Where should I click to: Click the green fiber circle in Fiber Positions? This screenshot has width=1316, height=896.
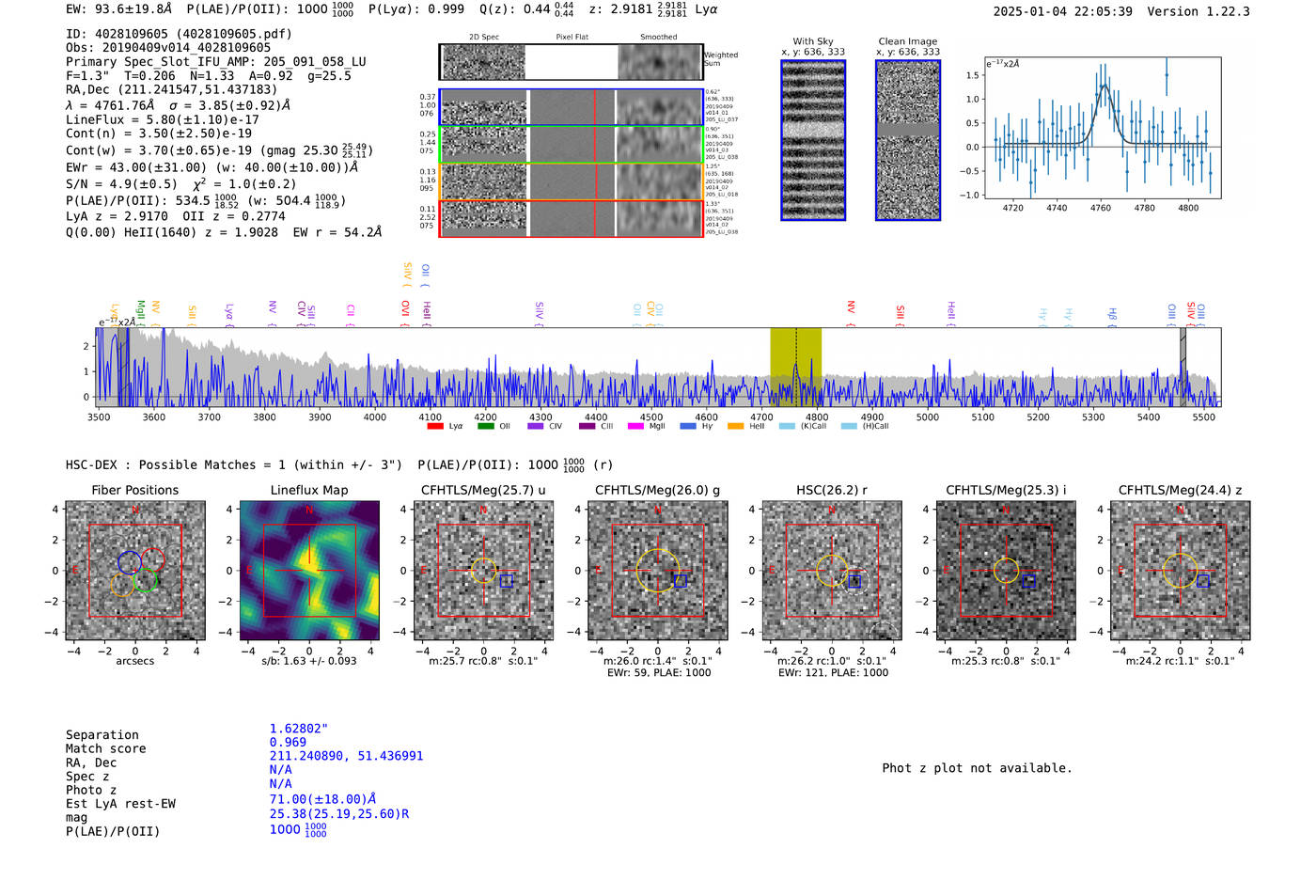(x=146, y=580)
